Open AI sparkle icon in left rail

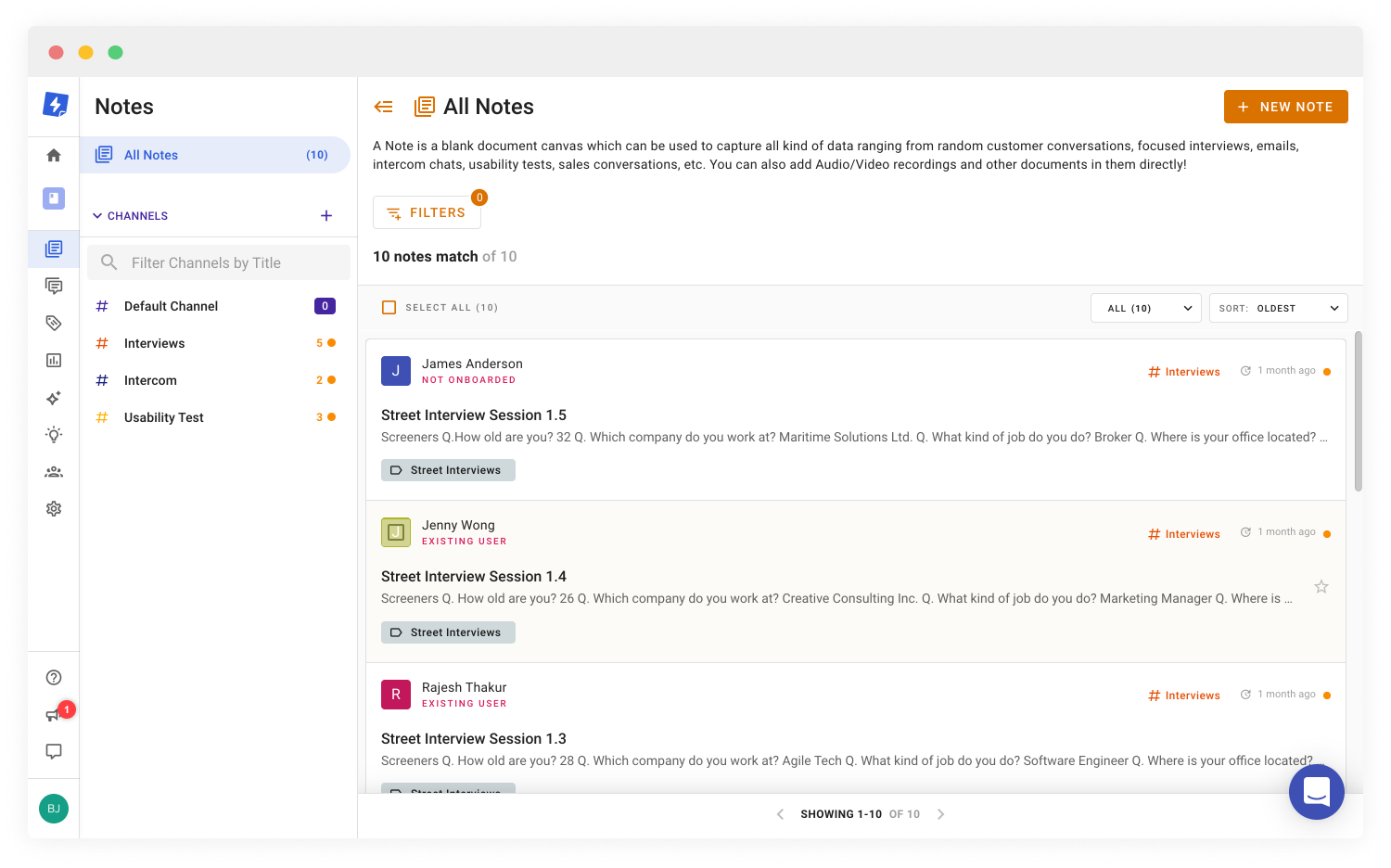(54, 397)
